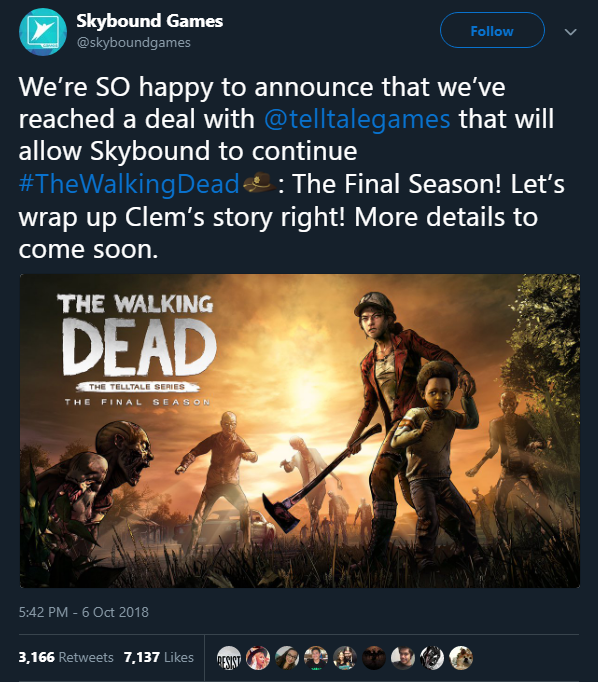Open the Skybound Games profile avatar
This screenshot has height=682, width=598.
pyautogui.click(x=43, y=32)
